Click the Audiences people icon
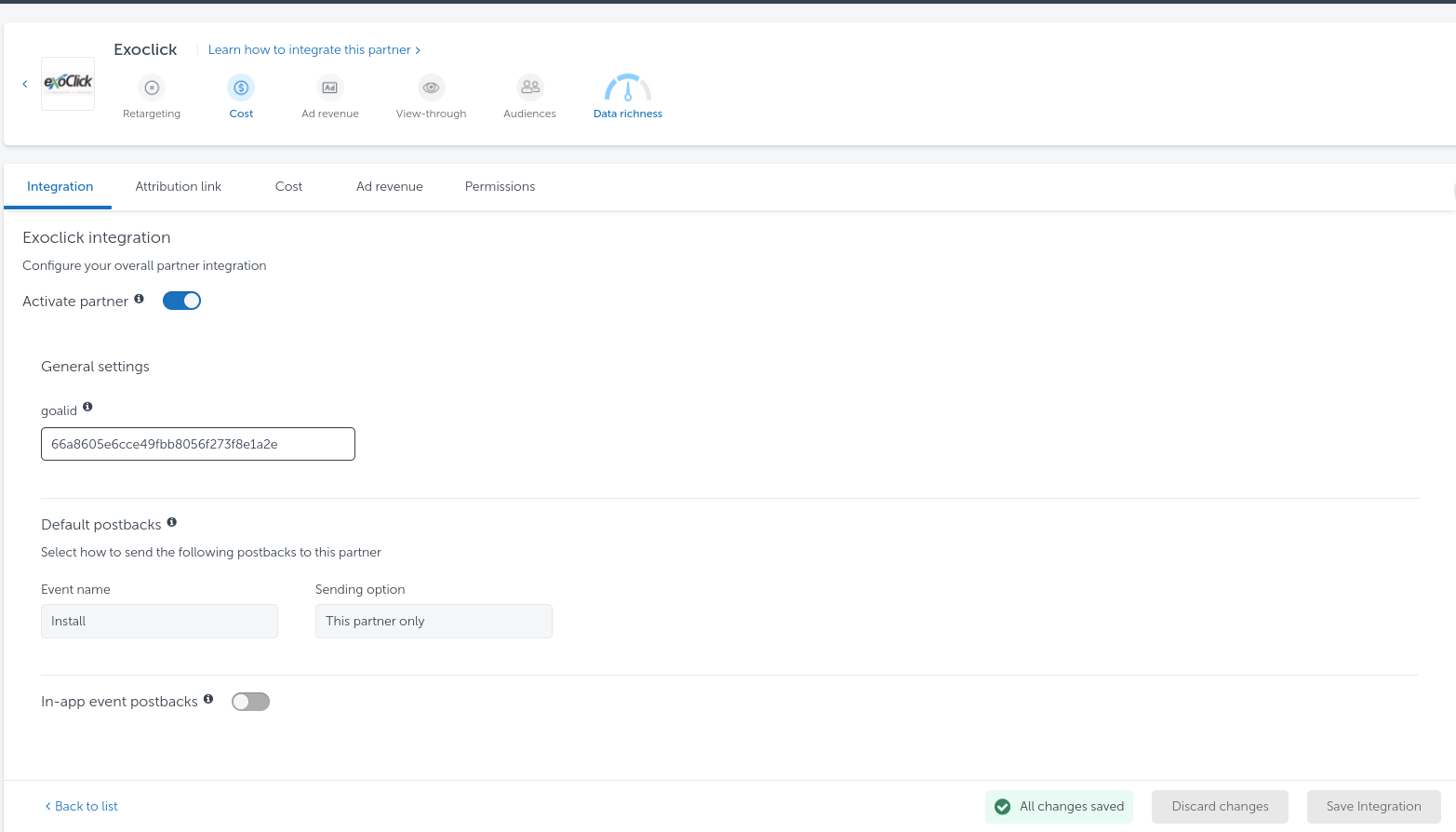This screenshot has height=832, width=1456. (529, 87)
